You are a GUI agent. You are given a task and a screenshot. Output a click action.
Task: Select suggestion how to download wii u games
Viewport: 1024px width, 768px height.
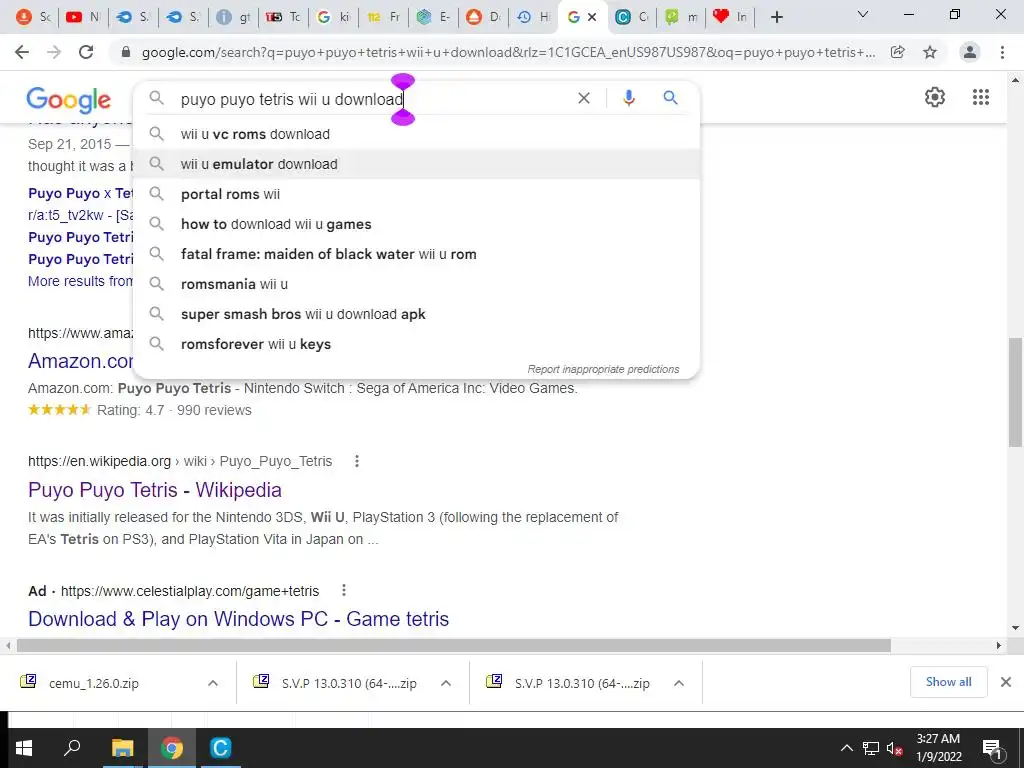pyautogui.click(x=416, y=224)
